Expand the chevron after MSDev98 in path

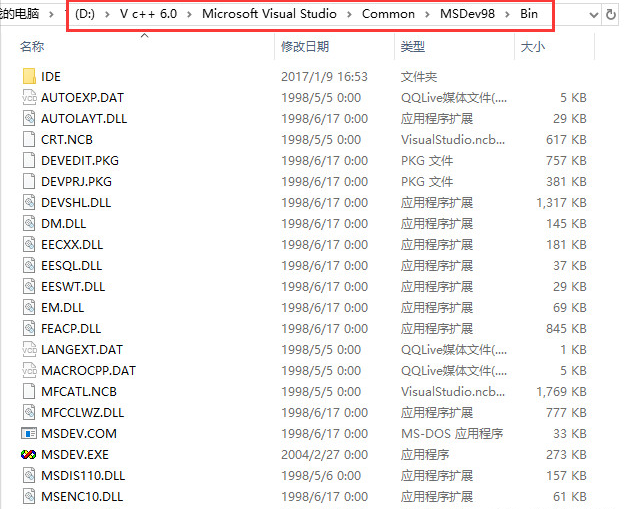507,15
